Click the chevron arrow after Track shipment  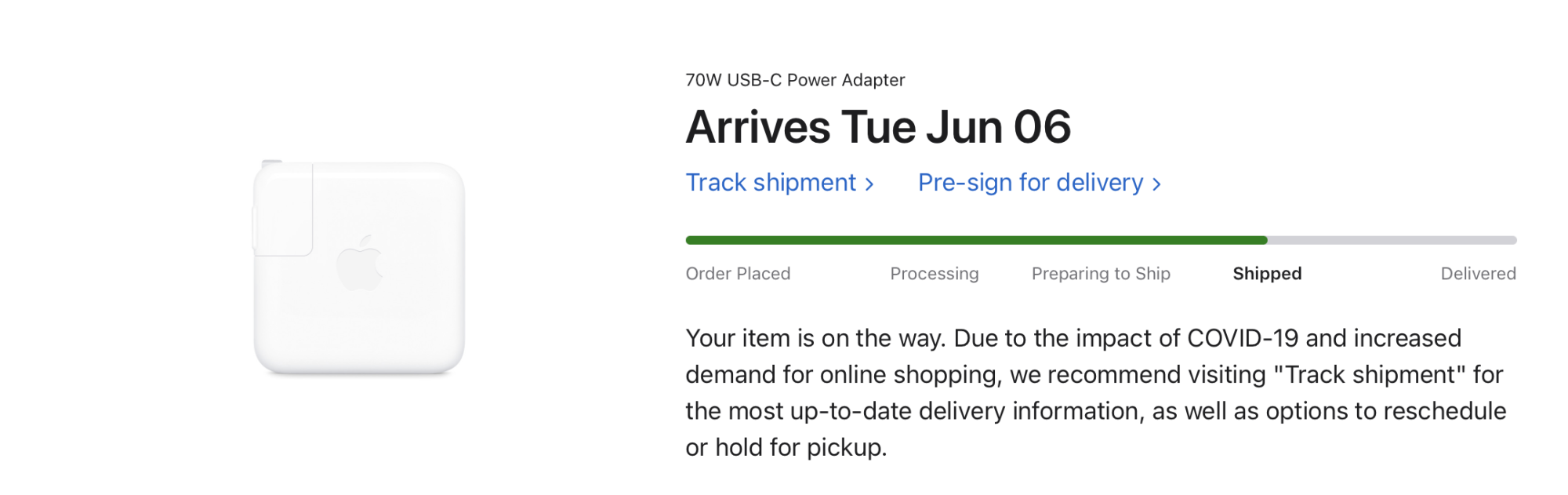pos(869,184)
